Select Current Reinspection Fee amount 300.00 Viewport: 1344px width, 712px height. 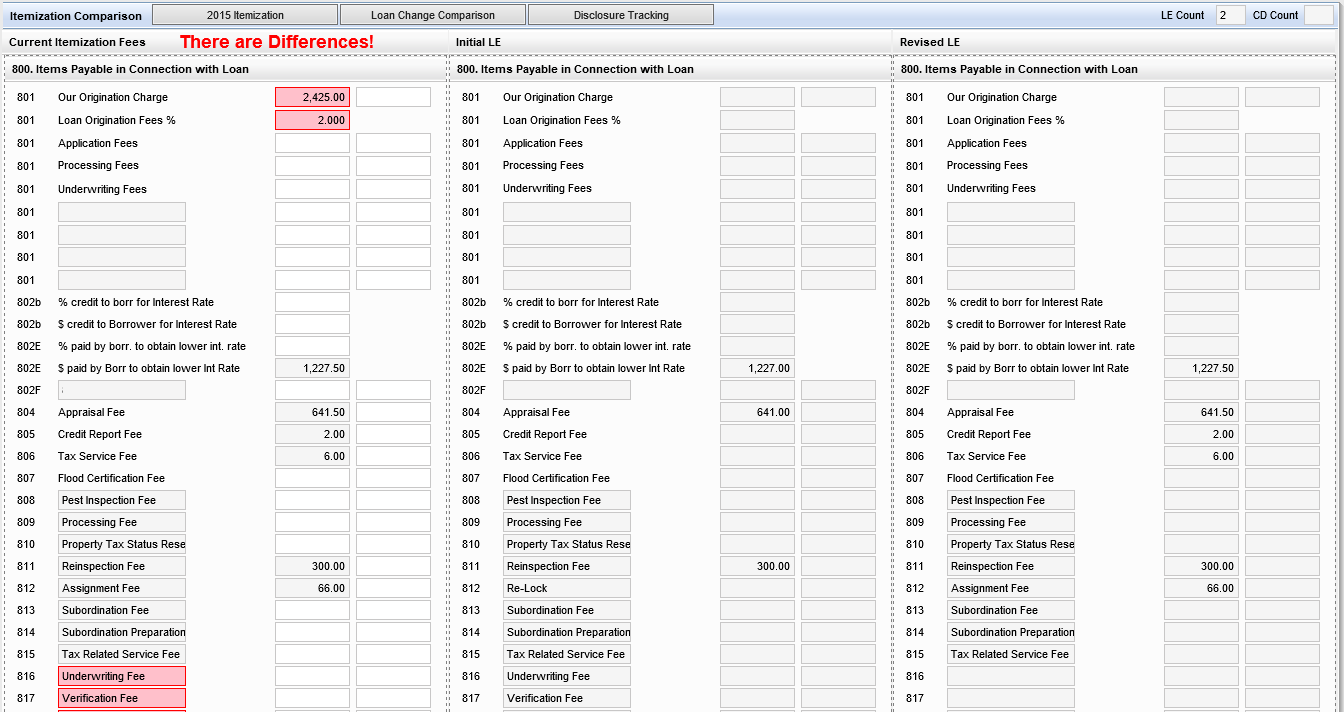coord(313,566)
